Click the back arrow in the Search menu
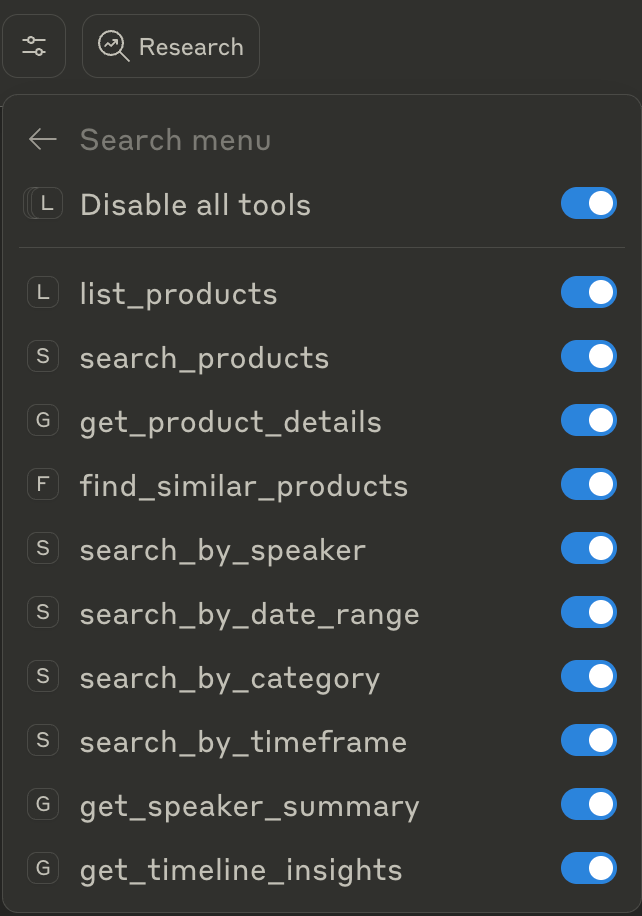The width and height of the screenshot is (642, 916). (43, 140)
